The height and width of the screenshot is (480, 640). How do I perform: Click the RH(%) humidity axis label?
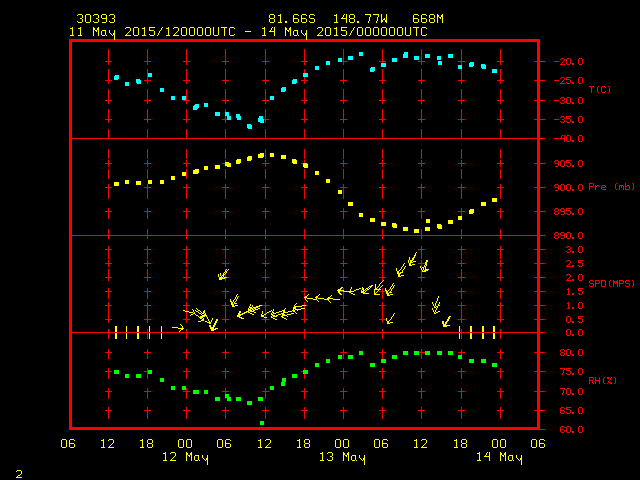pos(602,380)
